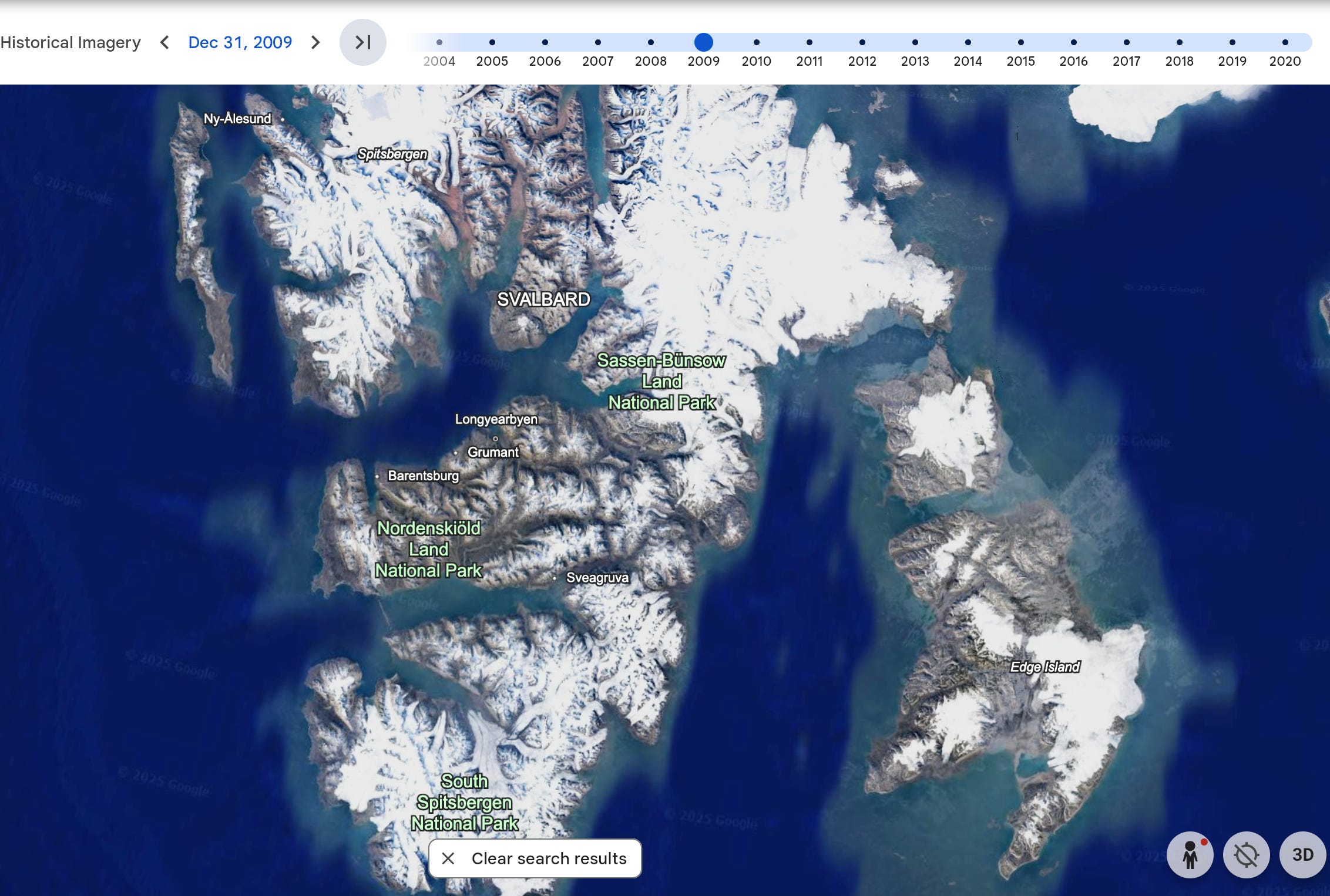This screenshot has height=896, width=1330.
Task: Open Street View pegman icon
Action: click(1190, 855)
